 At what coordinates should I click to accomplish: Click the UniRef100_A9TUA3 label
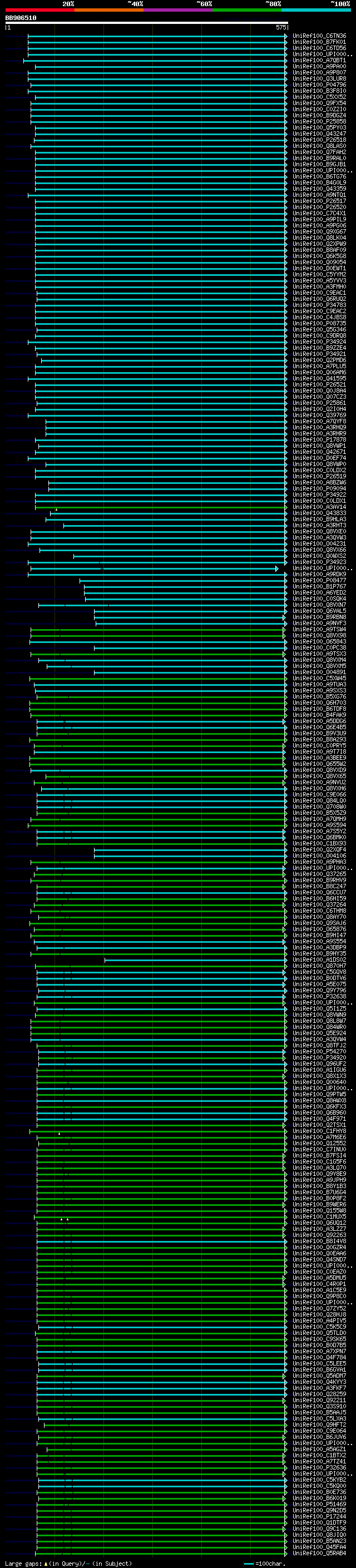[319, 685]
